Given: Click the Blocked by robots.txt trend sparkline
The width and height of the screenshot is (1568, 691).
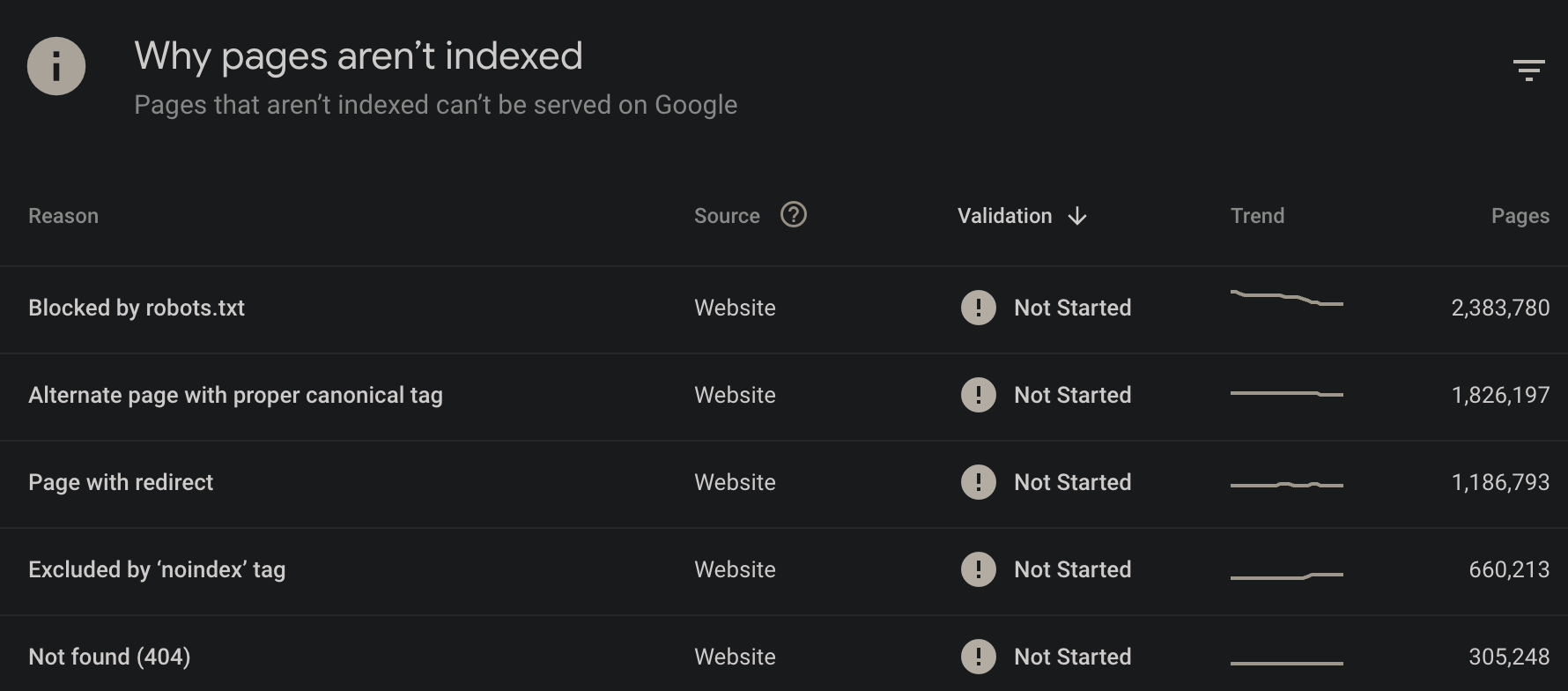Looking at the screenshot, I should (x=1287, y=298).
